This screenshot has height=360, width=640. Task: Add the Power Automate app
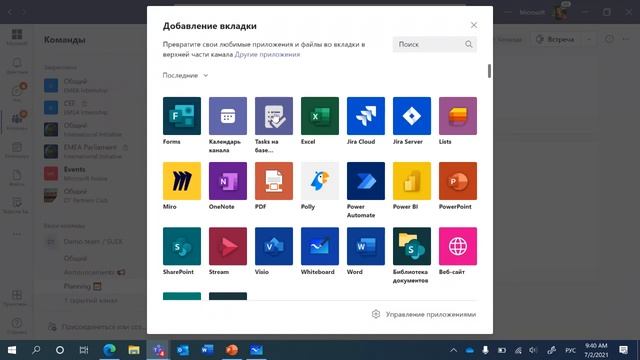pyautogui.click(x=366, y=181)
